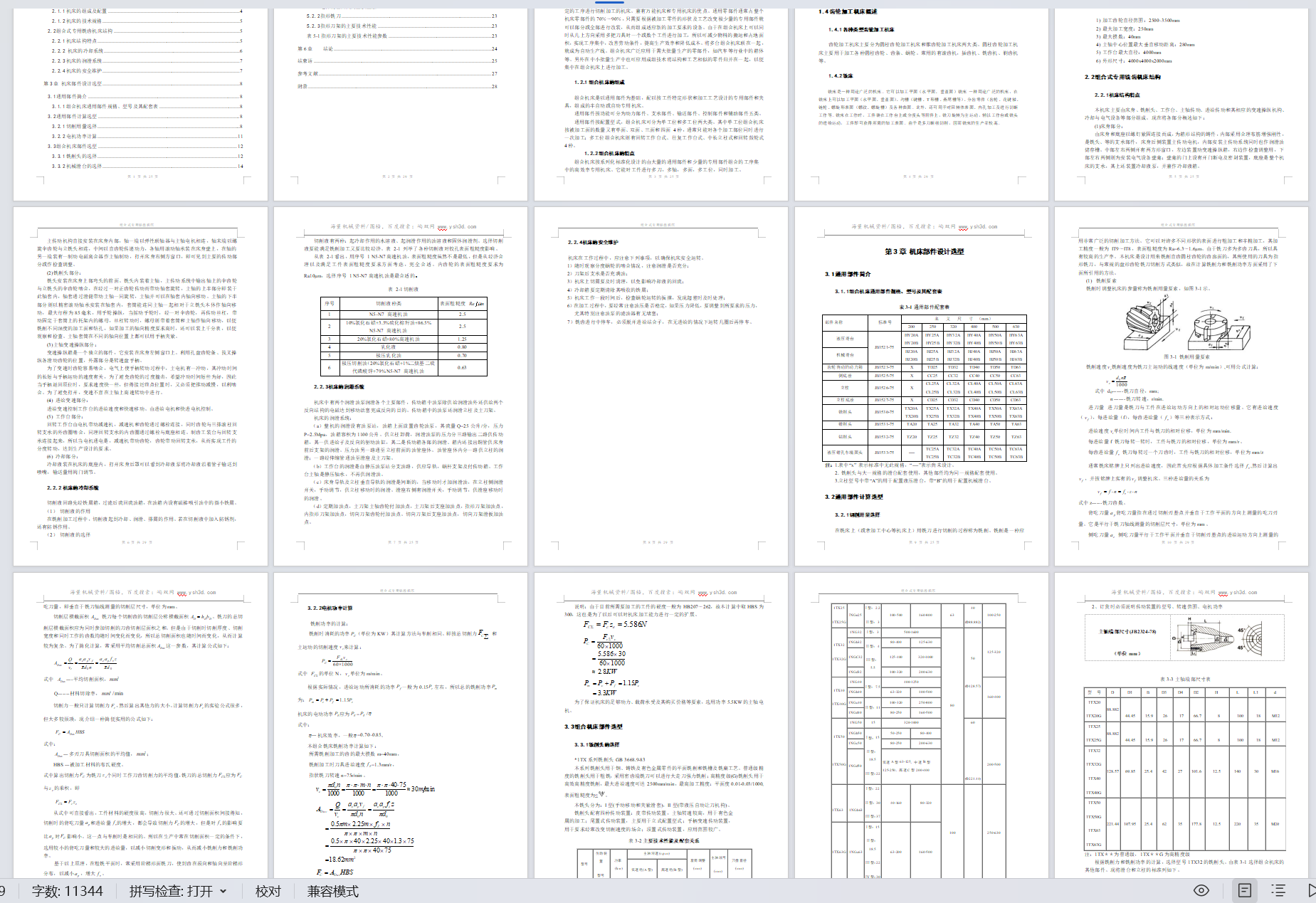Click the heading 3.3组合铣床部件选型

coord(594,727)
